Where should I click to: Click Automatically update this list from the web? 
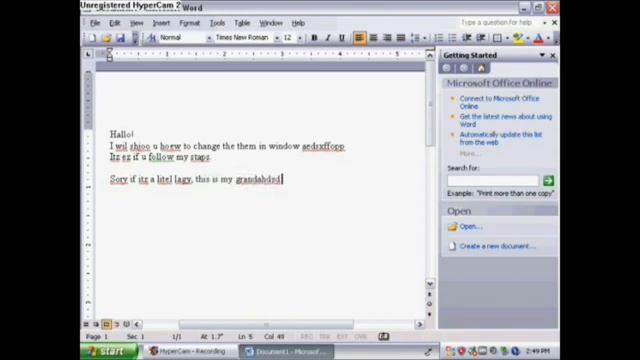501,138
